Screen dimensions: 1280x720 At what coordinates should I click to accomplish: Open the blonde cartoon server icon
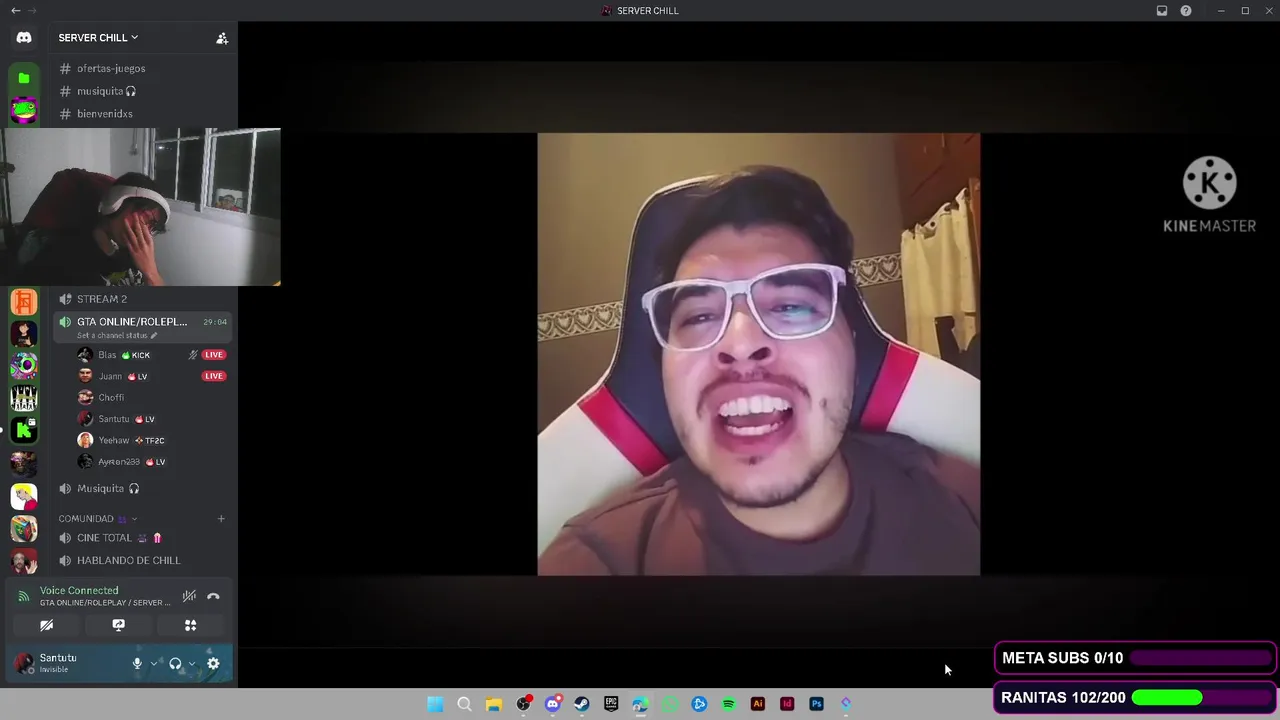[24, 496]
